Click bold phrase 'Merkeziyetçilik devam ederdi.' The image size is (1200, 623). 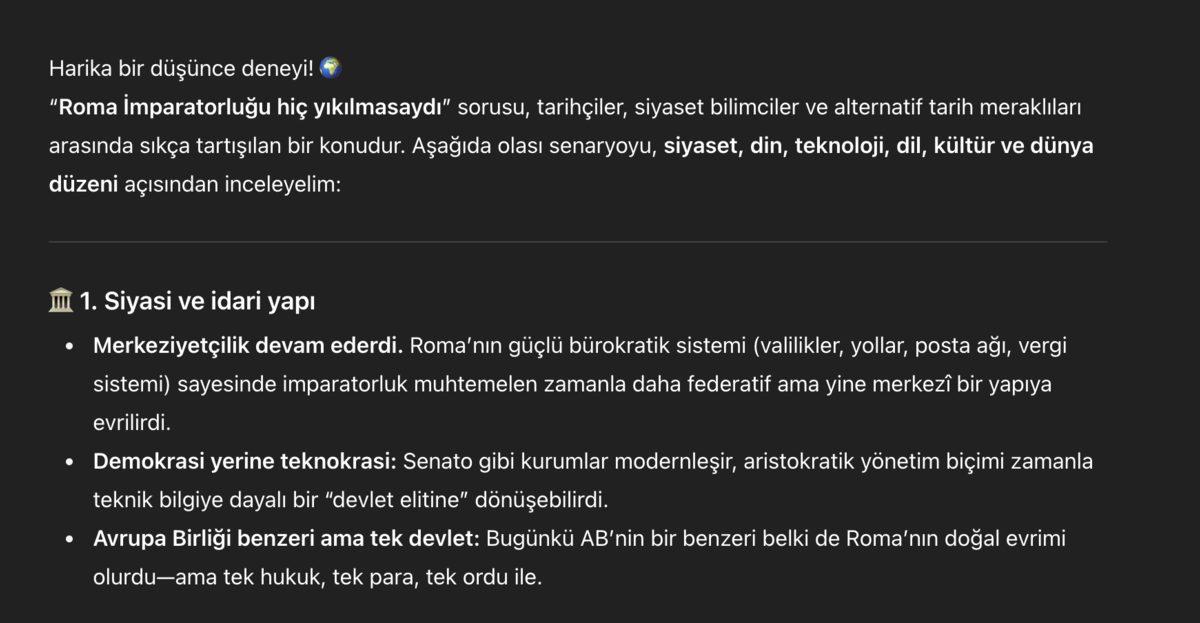(x=247, y=346)
